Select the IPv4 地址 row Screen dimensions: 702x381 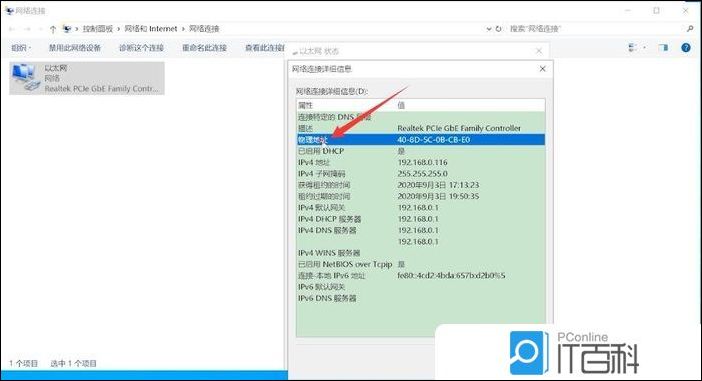[x=421, y=163]
